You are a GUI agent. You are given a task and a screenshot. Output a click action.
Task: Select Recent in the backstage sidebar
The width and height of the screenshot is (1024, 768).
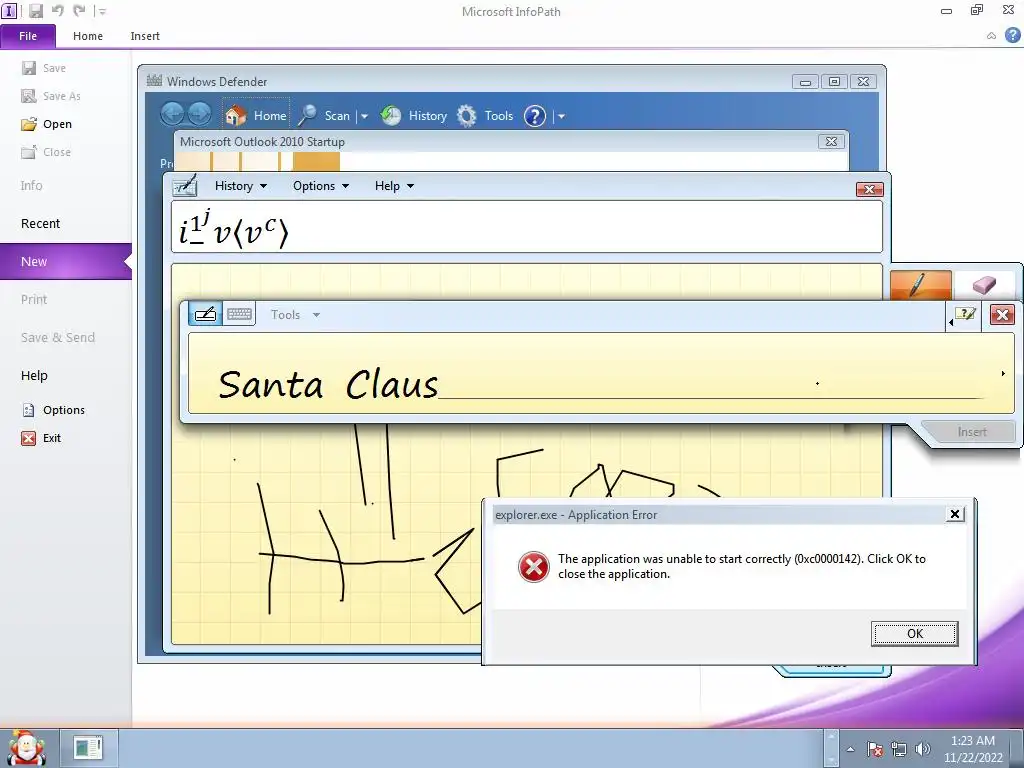[40, 223]
